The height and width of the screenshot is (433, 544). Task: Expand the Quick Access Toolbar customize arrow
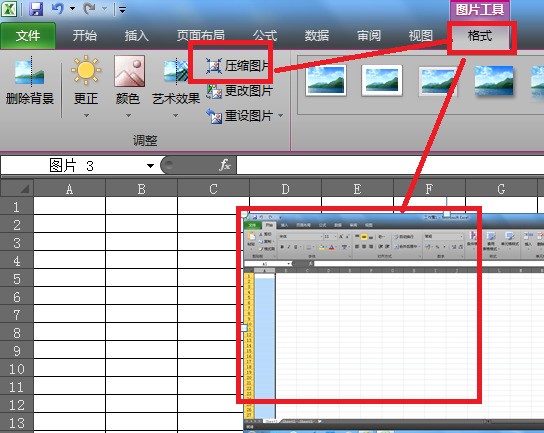pos(122,10)
